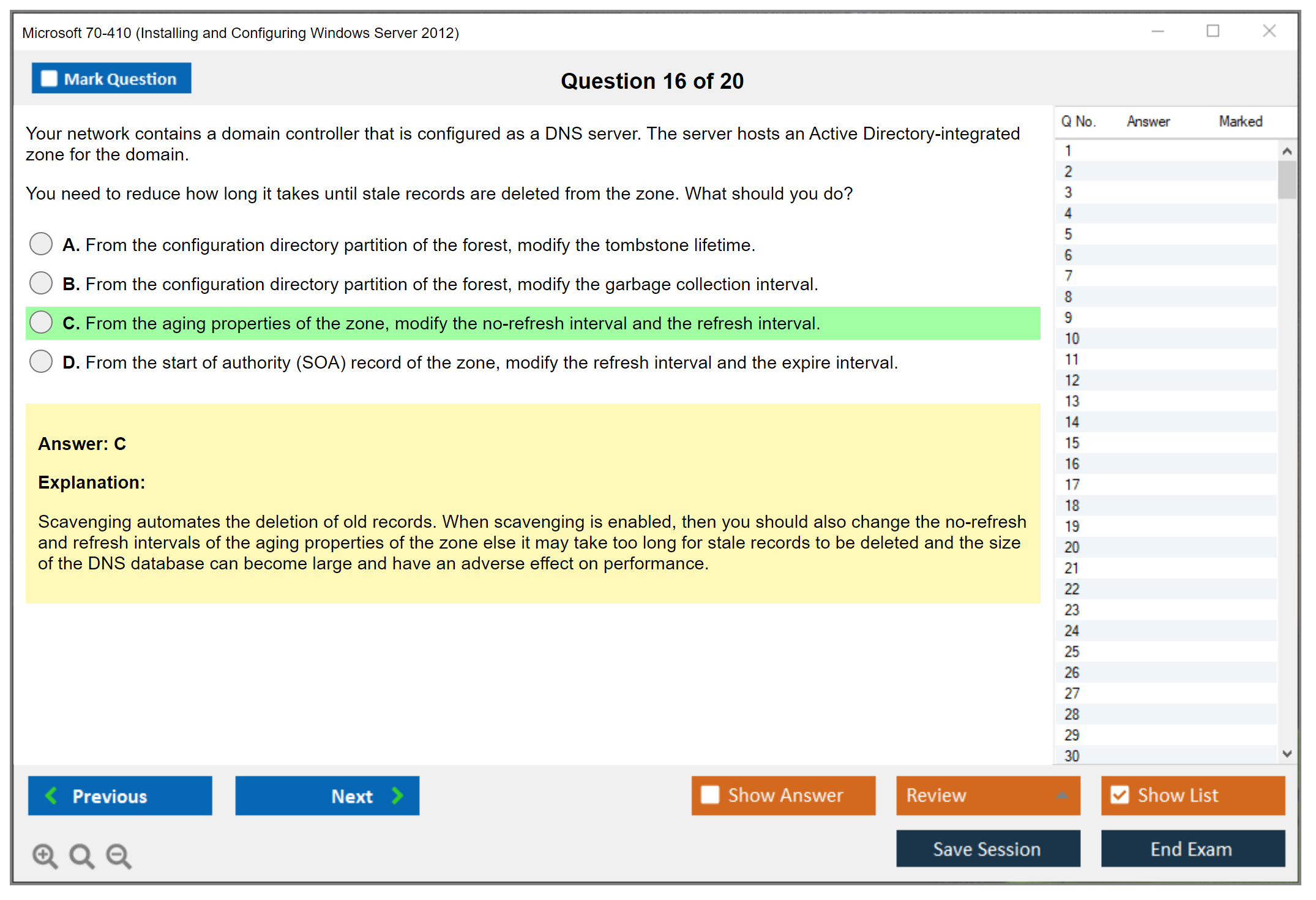
Task: Select question 5 in the list
Action: pyautogui.click(x=1068, y=234)
